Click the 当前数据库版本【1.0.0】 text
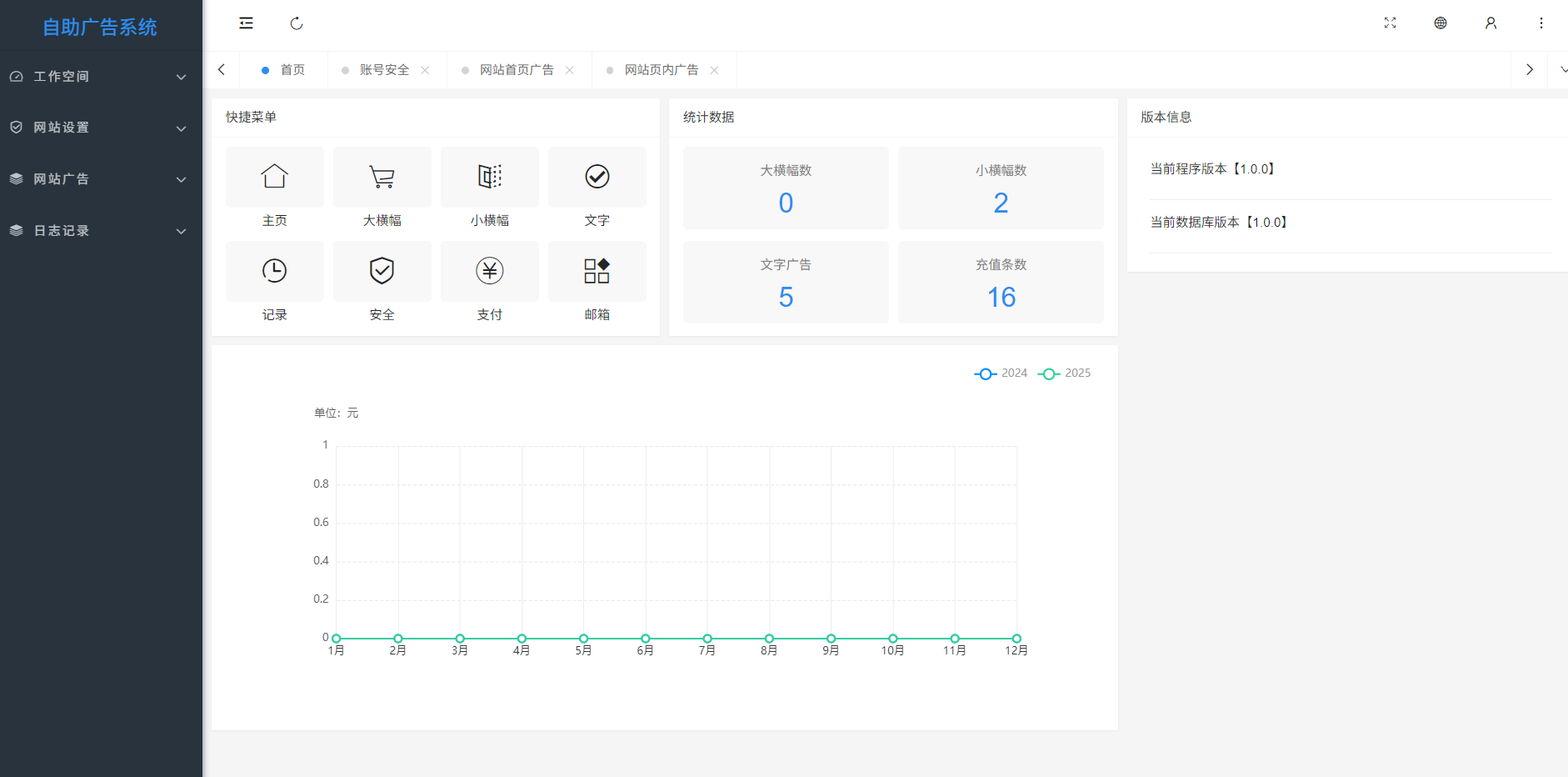Image resolution: width=1568 pixels, height=777 pixels. coord(1221,223)
